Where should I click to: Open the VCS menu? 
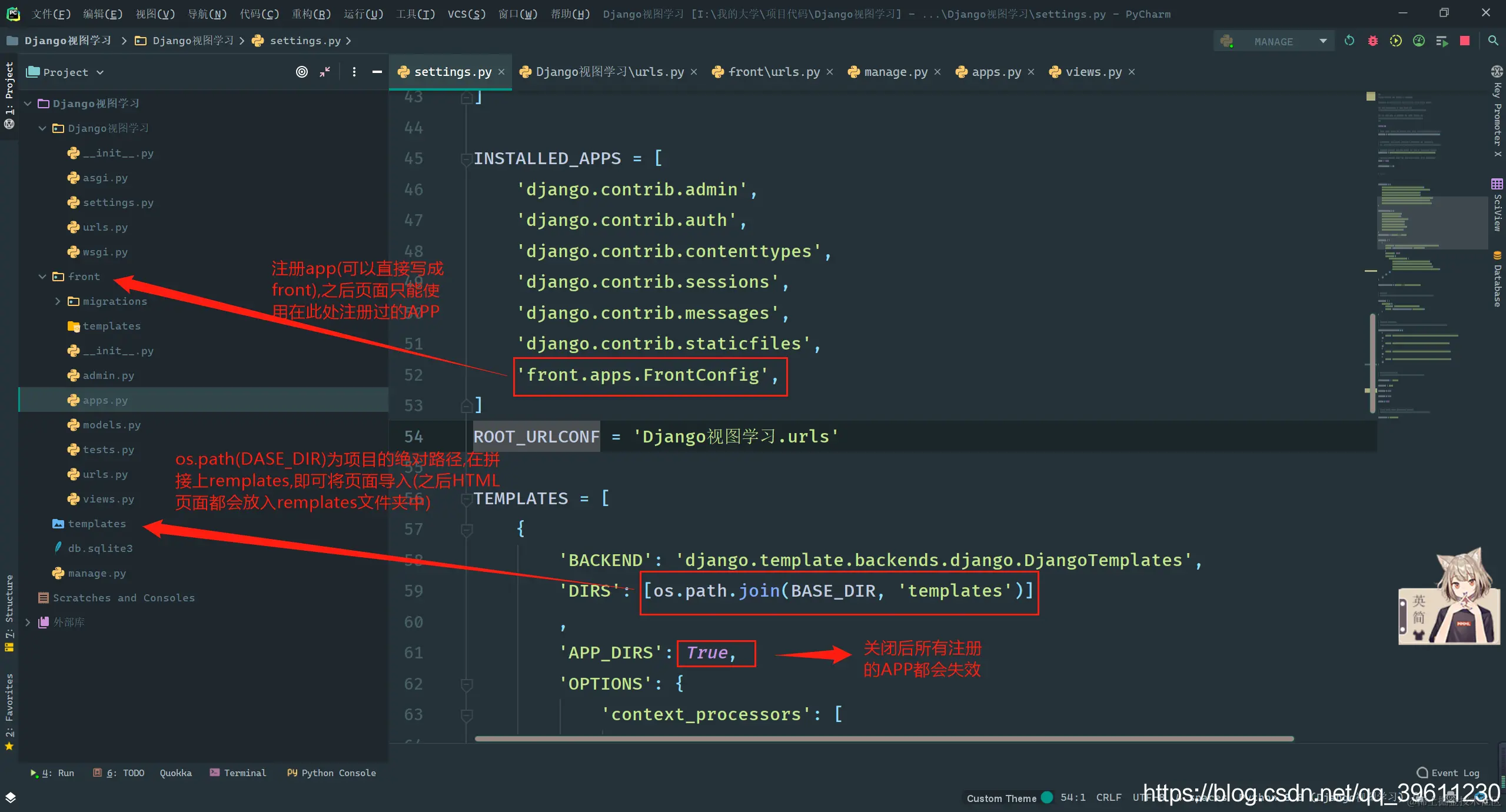tap(466, 14)
